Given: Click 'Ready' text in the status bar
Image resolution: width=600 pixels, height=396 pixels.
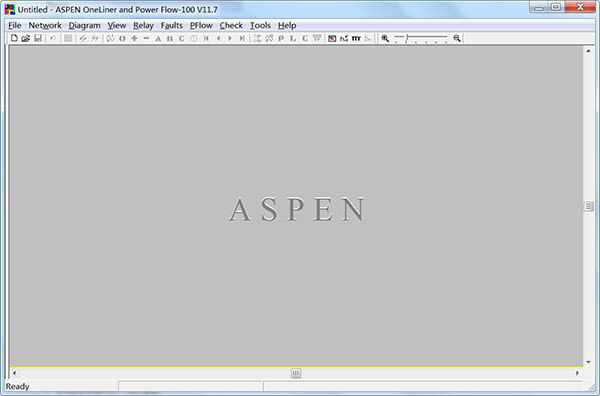Looking at the screenshot, I should [x=17, y=386].
